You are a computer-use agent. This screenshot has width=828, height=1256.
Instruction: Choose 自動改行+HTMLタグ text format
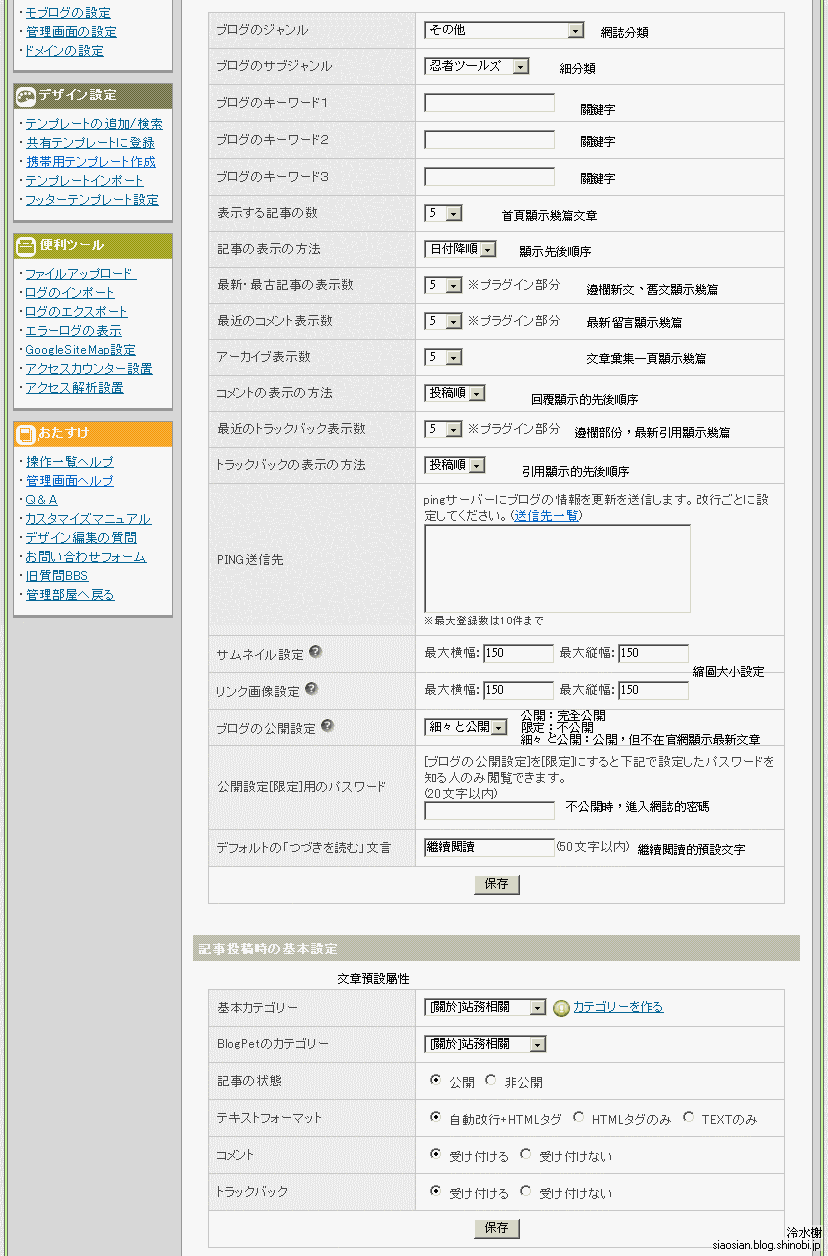pos(435,1117)
